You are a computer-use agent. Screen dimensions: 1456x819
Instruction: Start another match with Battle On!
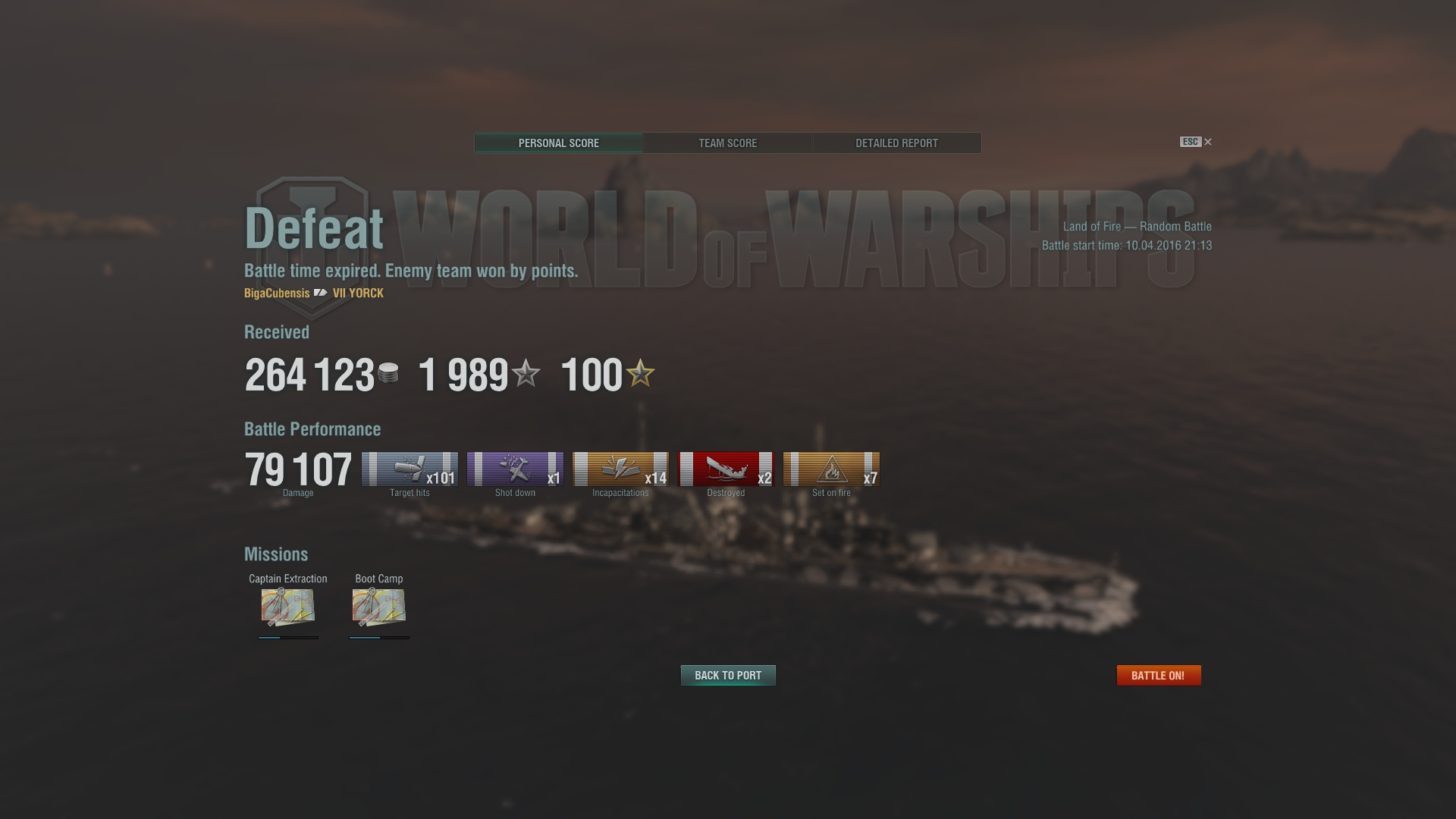[x=1159, y=675]
